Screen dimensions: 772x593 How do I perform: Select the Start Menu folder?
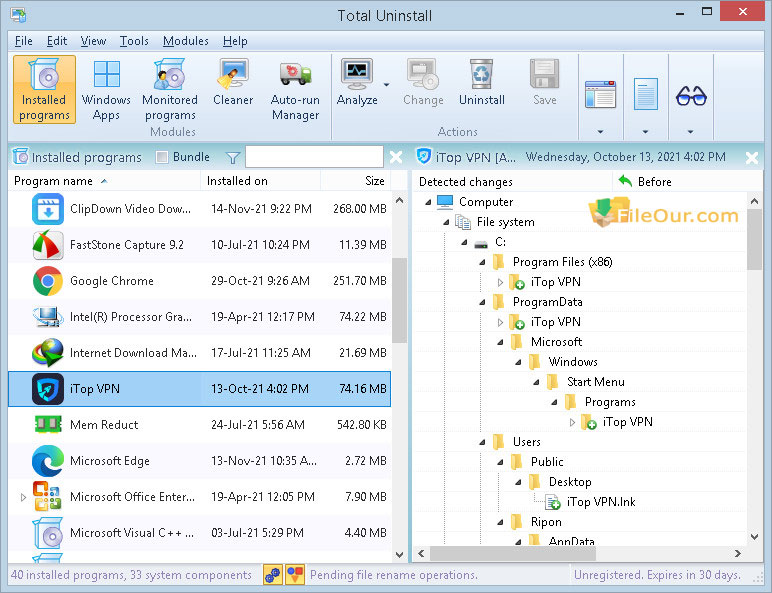click(596, 382)
